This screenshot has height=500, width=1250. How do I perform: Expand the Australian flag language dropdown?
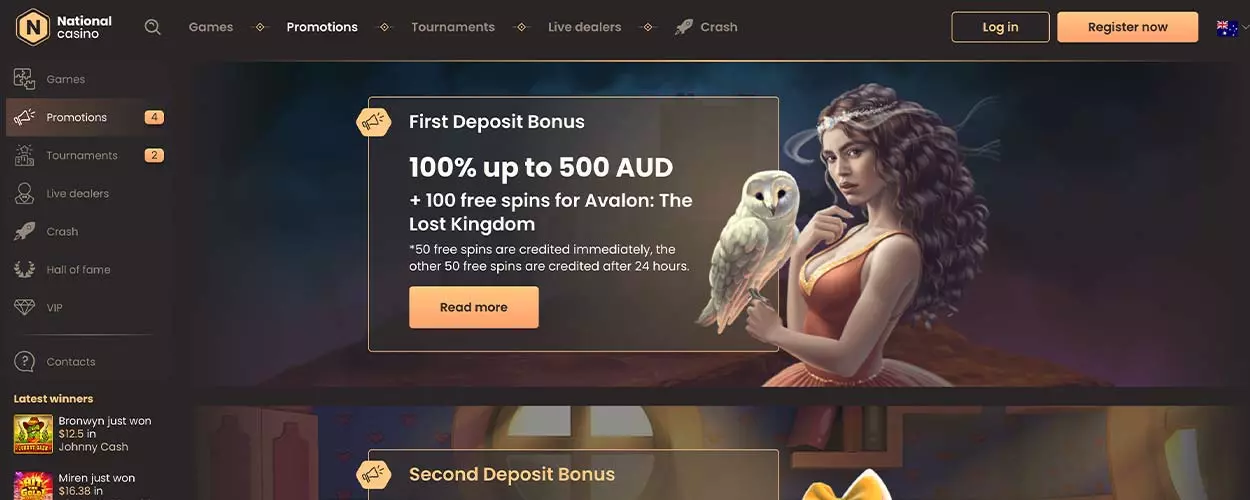(1231, 28)
